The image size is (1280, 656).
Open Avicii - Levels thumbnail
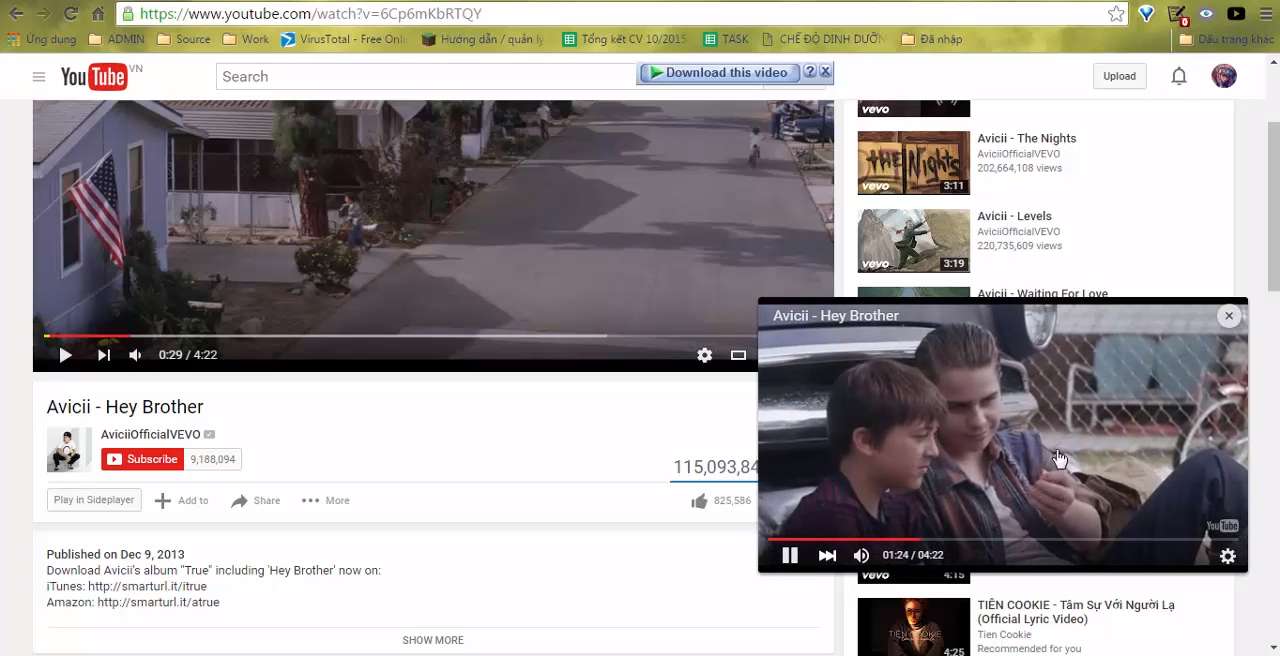pyautogui.click(x=914, y=241)
